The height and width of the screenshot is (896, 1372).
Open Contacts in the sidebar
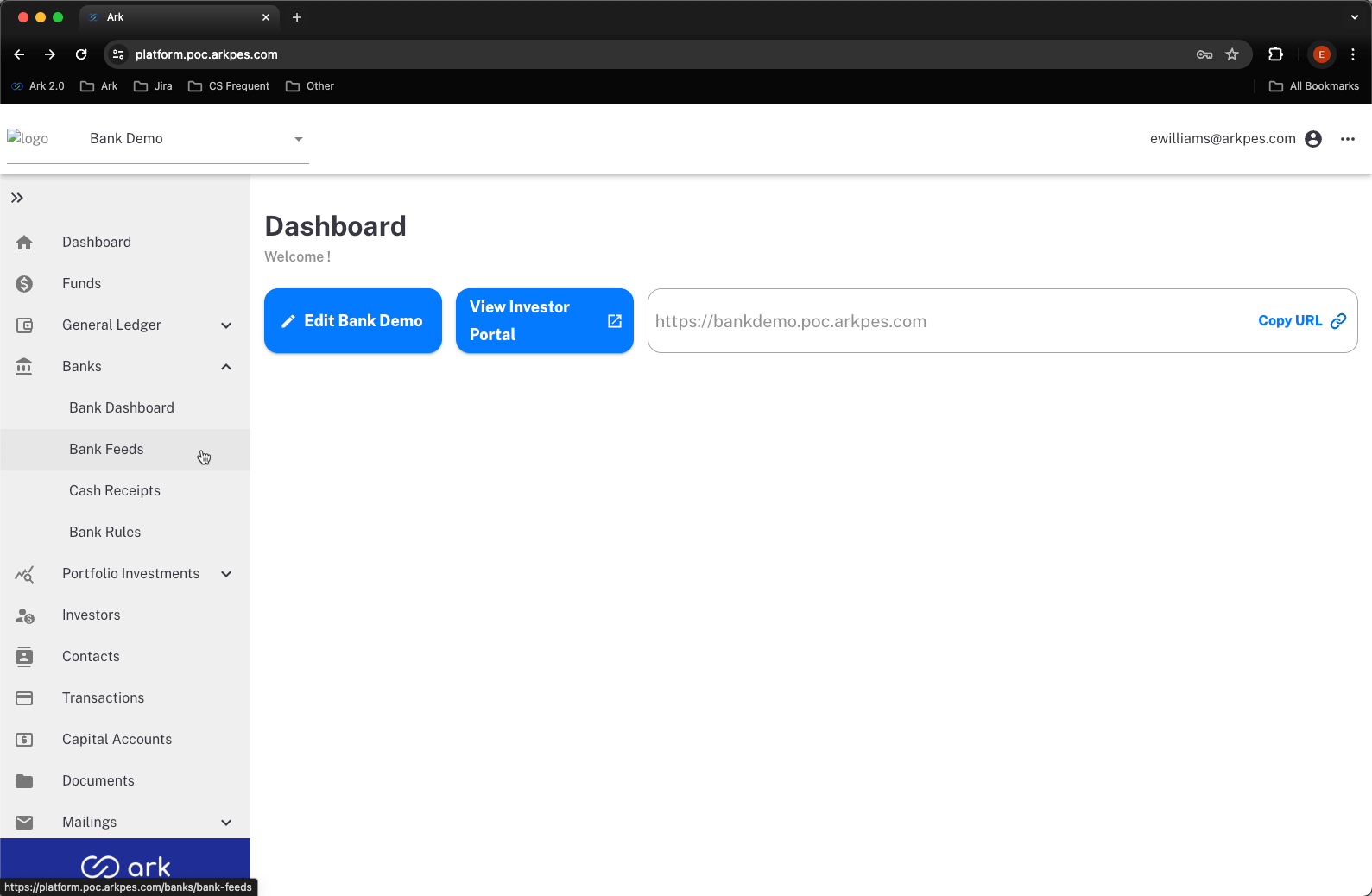click(125, 657)
